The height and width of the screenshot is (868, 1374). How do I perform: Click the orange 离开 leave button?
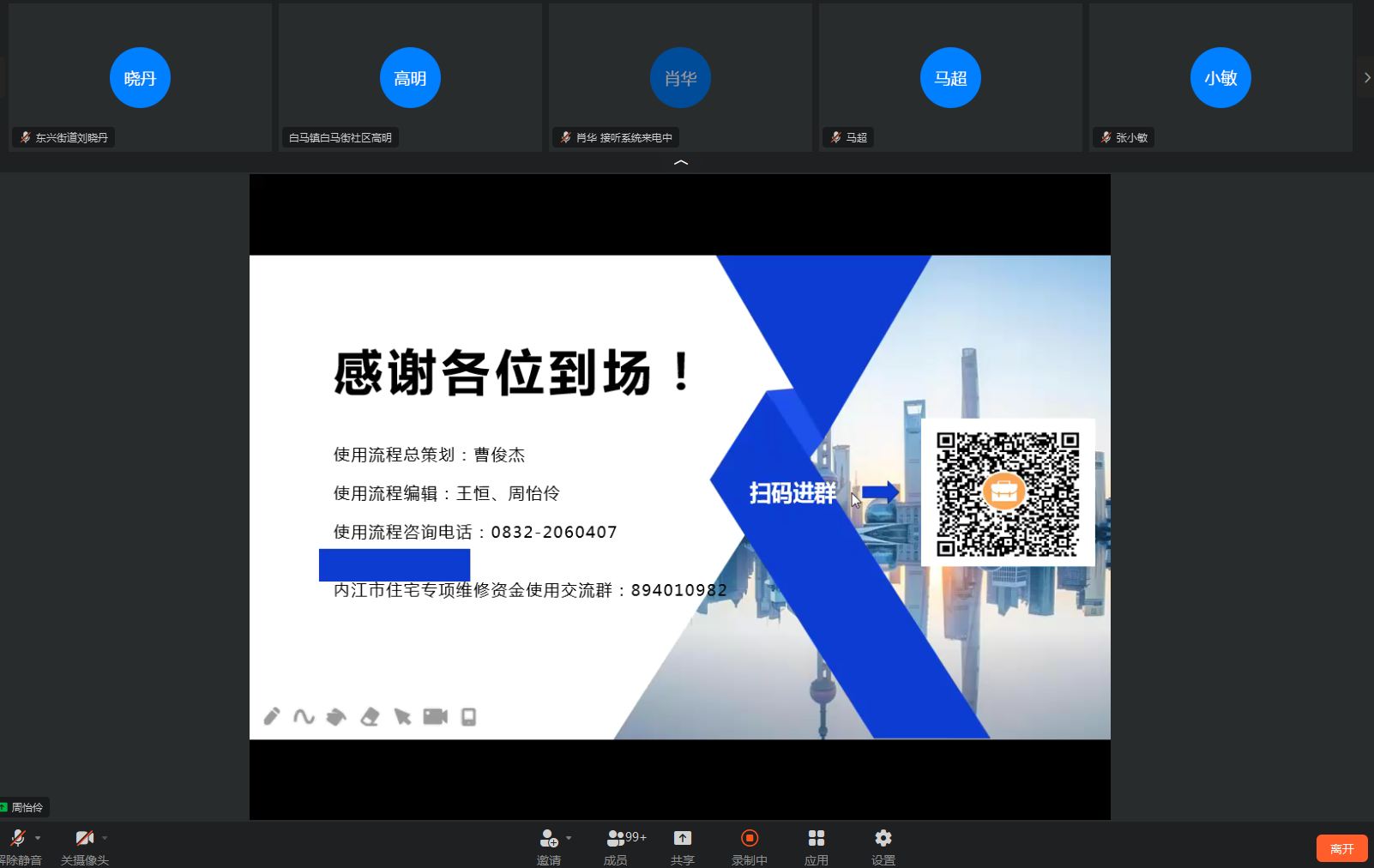coord(1341,848)
